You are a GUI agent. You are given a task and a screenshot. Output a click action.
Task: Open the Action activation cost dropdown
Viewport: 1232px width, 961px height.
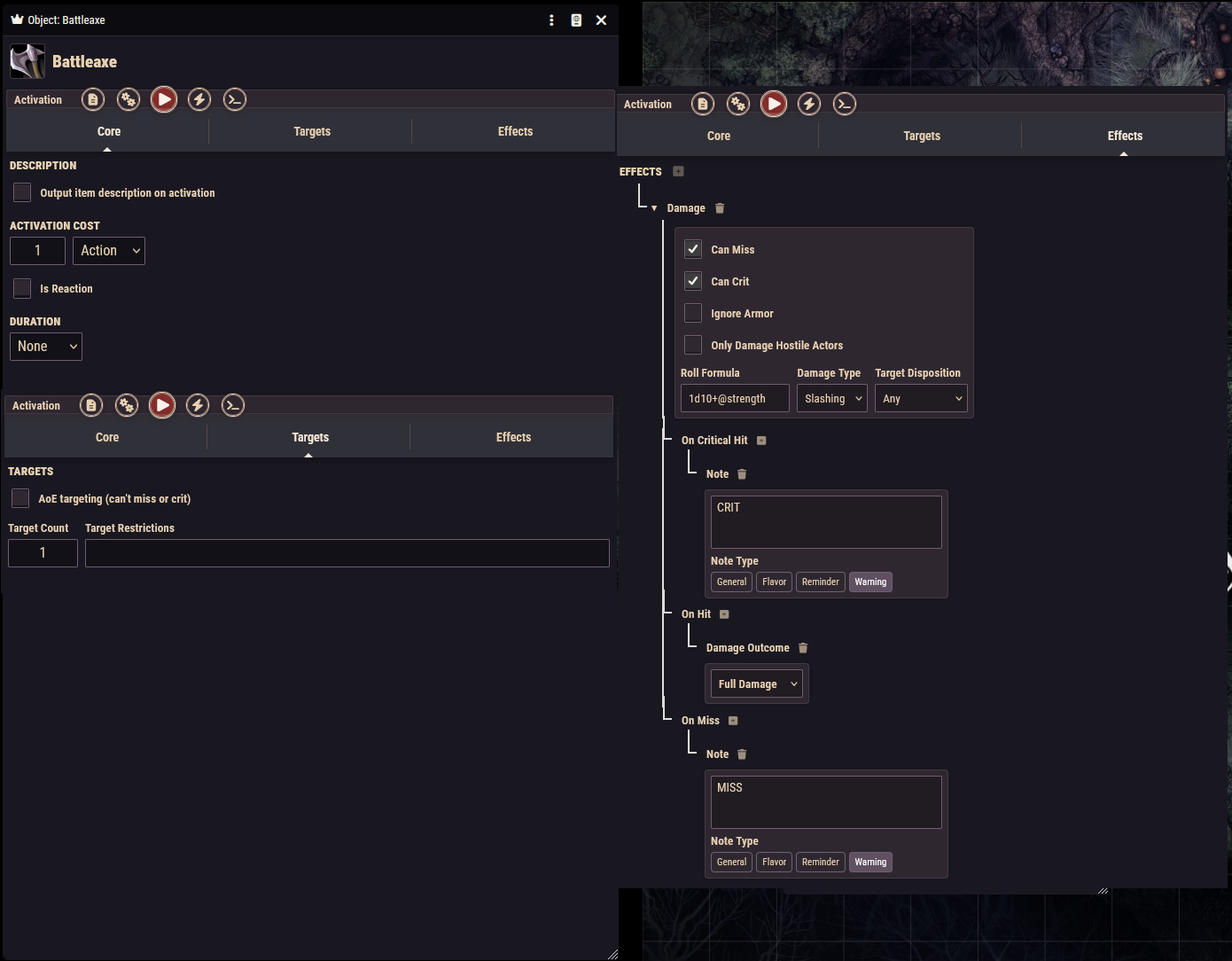pos(109,251)
